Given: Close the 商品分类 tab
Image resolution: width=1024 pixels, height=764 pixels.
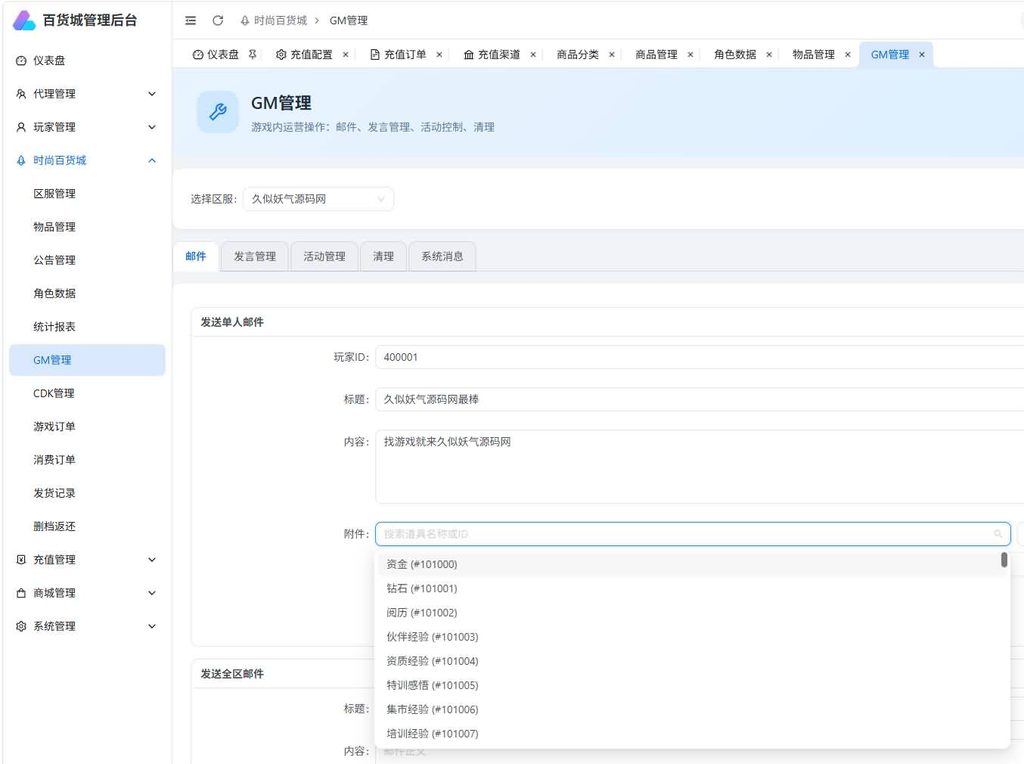Looking at the screenshot, I should [612, 55].
